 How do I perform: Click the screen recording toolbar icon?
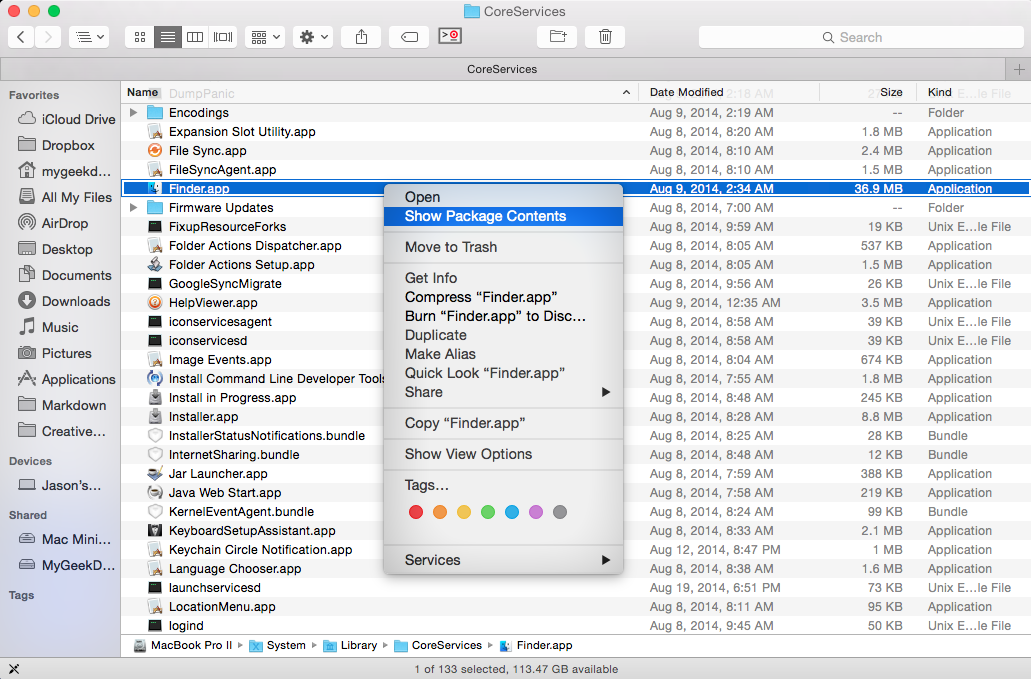[x=450, y=35]
